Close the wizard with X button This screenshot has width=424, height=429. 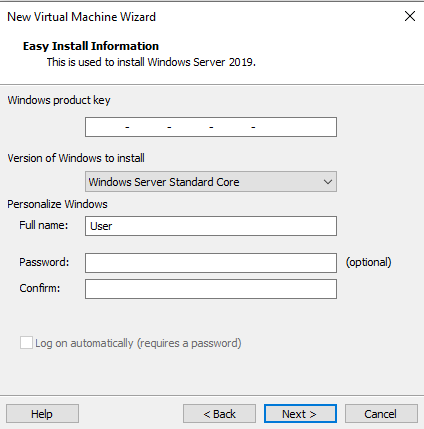click(x=410, y=16)
